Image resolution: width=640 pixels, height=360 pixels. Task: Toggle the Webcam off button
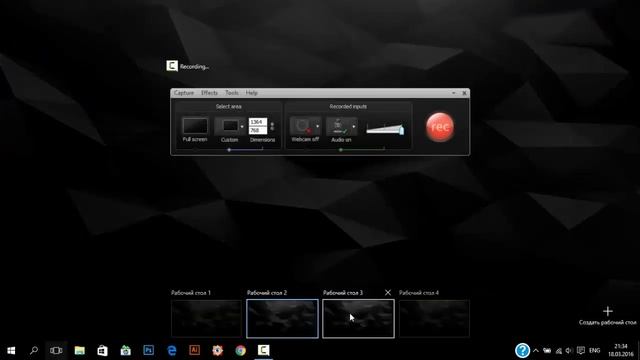point(302,126)
